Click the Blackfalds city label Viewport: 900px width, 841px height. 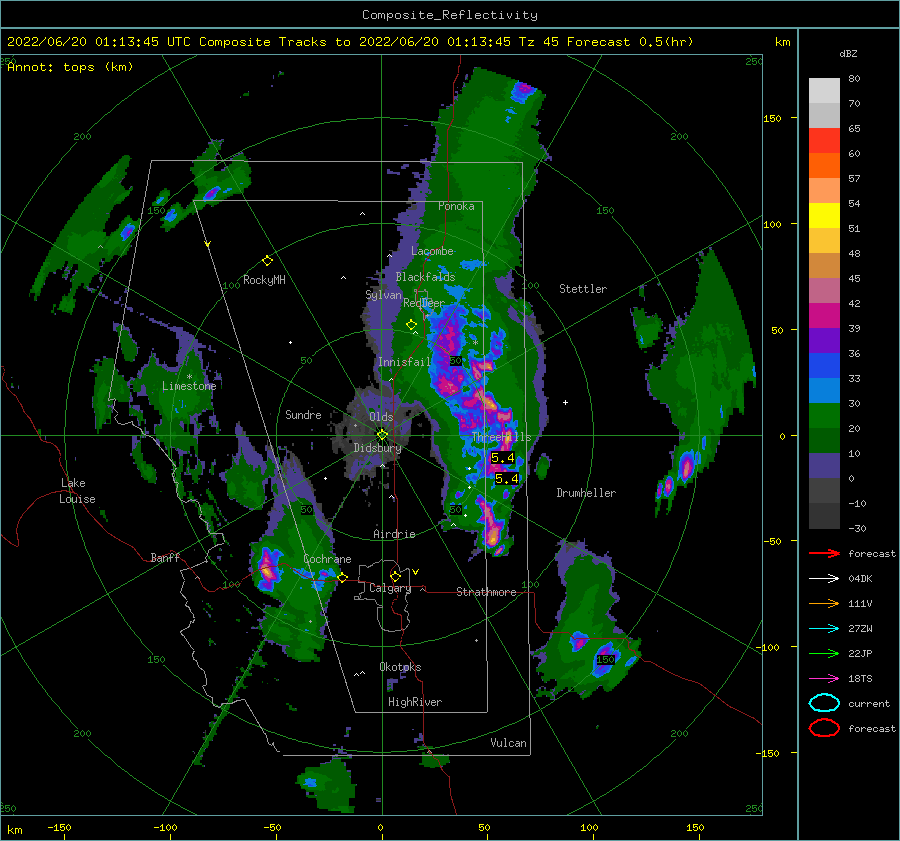(x=425, y=277)
